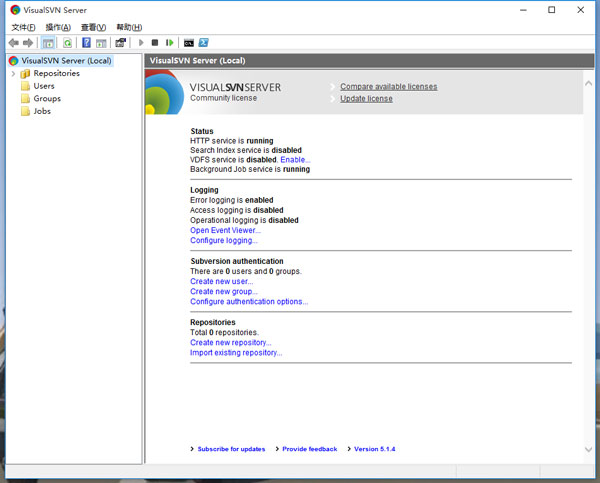Open the command prompt toolbar icon
600x483 pixels.
coord(188,43)
